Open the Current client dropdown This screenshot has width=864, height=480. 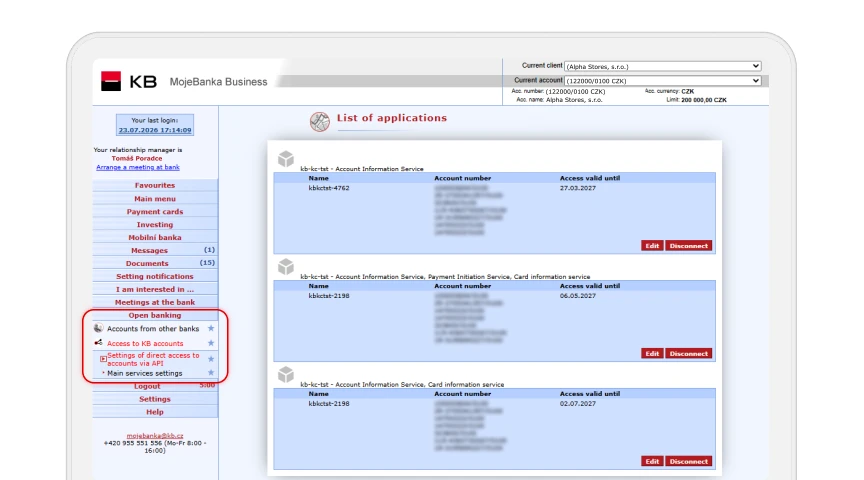pos(663,66)
